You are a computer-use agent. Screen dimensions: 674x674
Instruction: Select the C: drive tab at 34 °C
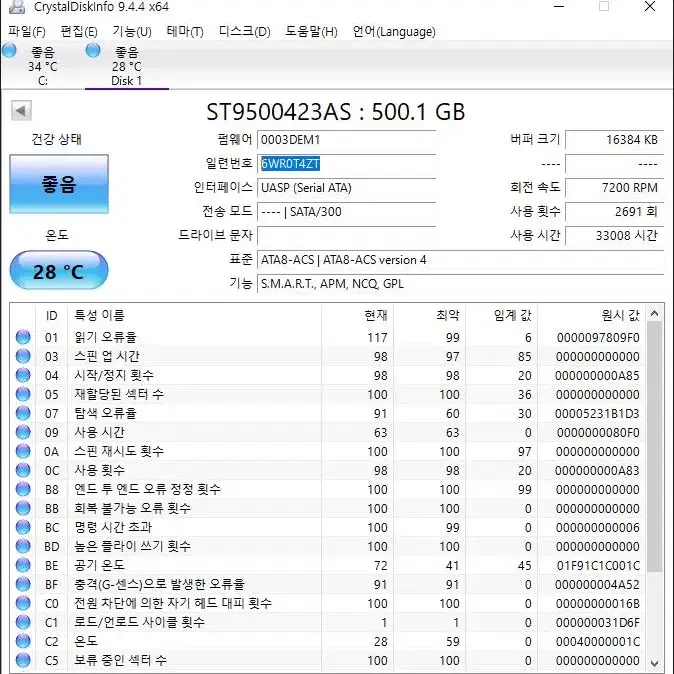pyautogui.click(x=42, y=65)
